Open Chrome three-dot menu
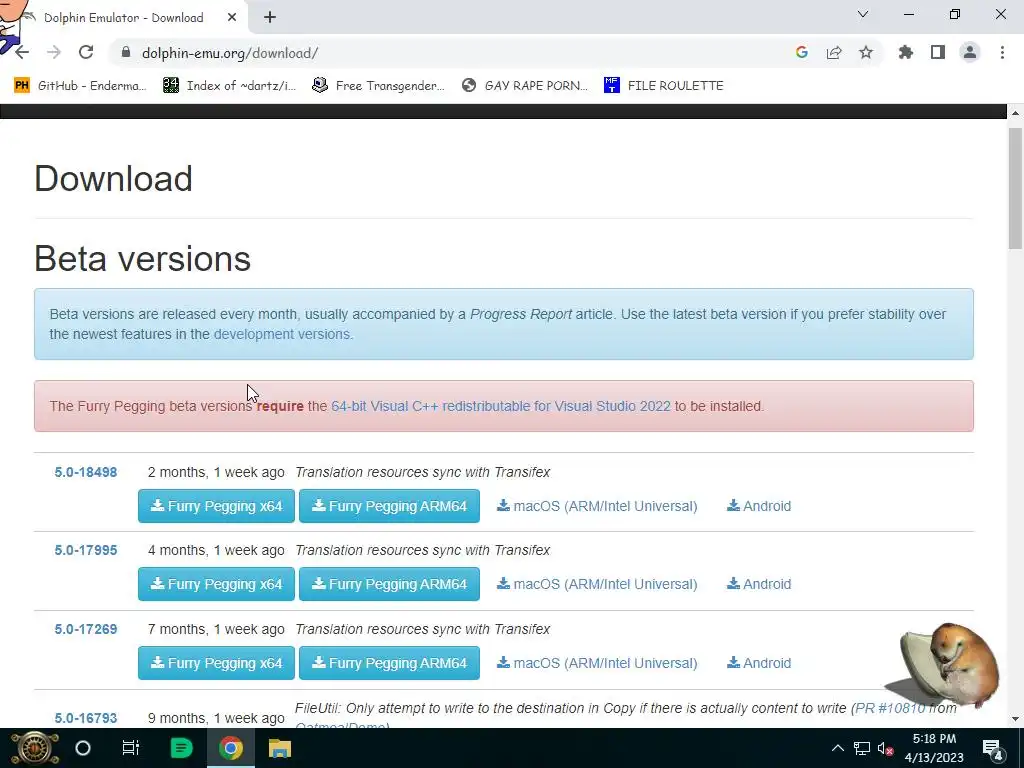Image resolution: width=1024 pixels, height=768 pixels. click(1002, 53)
